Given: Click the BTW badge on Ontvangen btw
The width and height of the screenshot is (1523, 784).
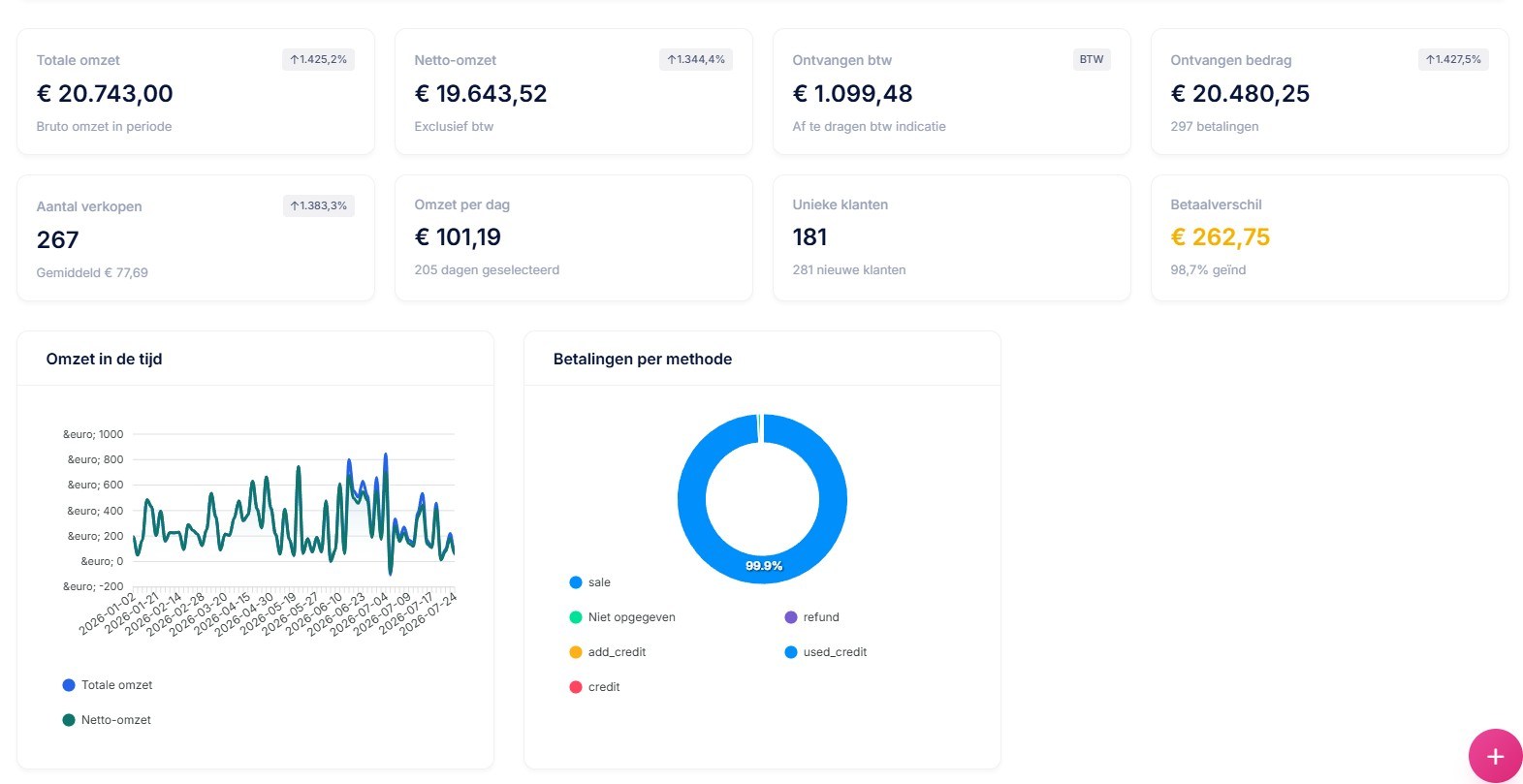Looking at the screenshot, I should pos(1092,59).
